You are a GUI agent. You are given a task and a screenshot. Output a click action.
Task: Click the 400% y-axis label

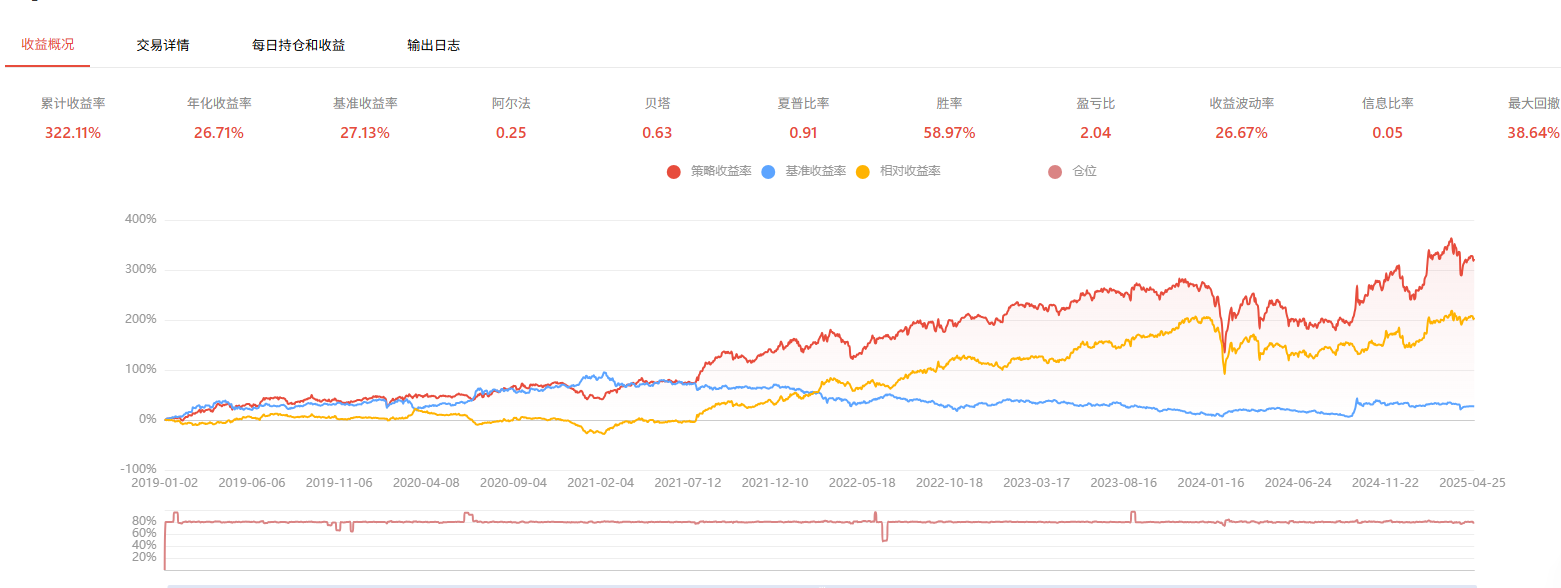click(x=140, y=219)
